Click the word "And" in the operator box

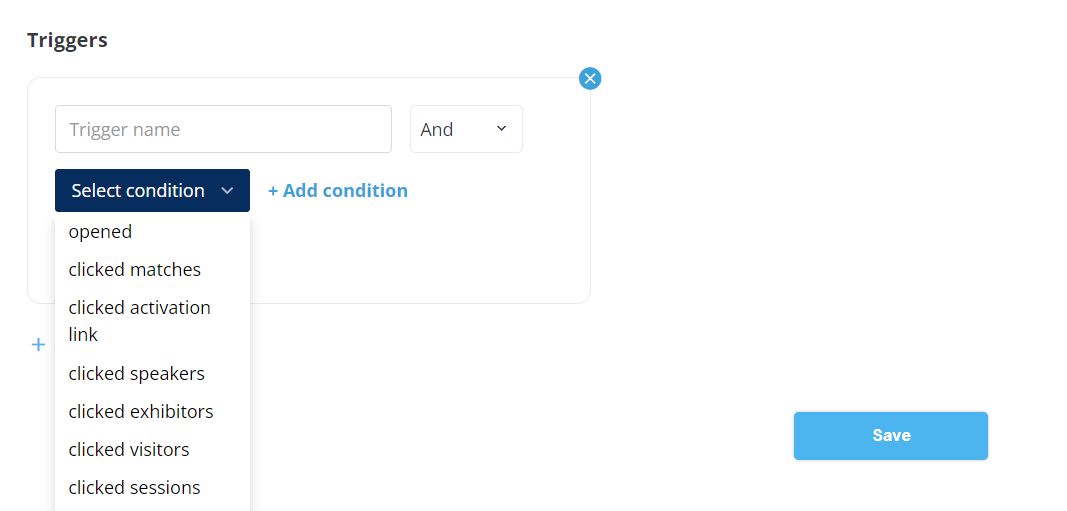437,129
